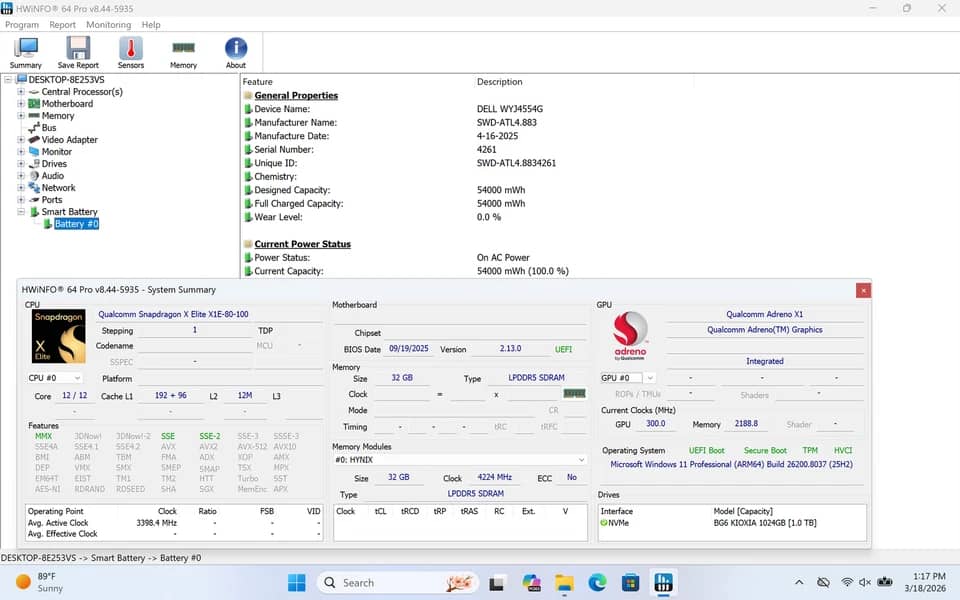Screen dimensions: 960x600
Task: Expand the Drives tree node
Action: click(21, 163)
